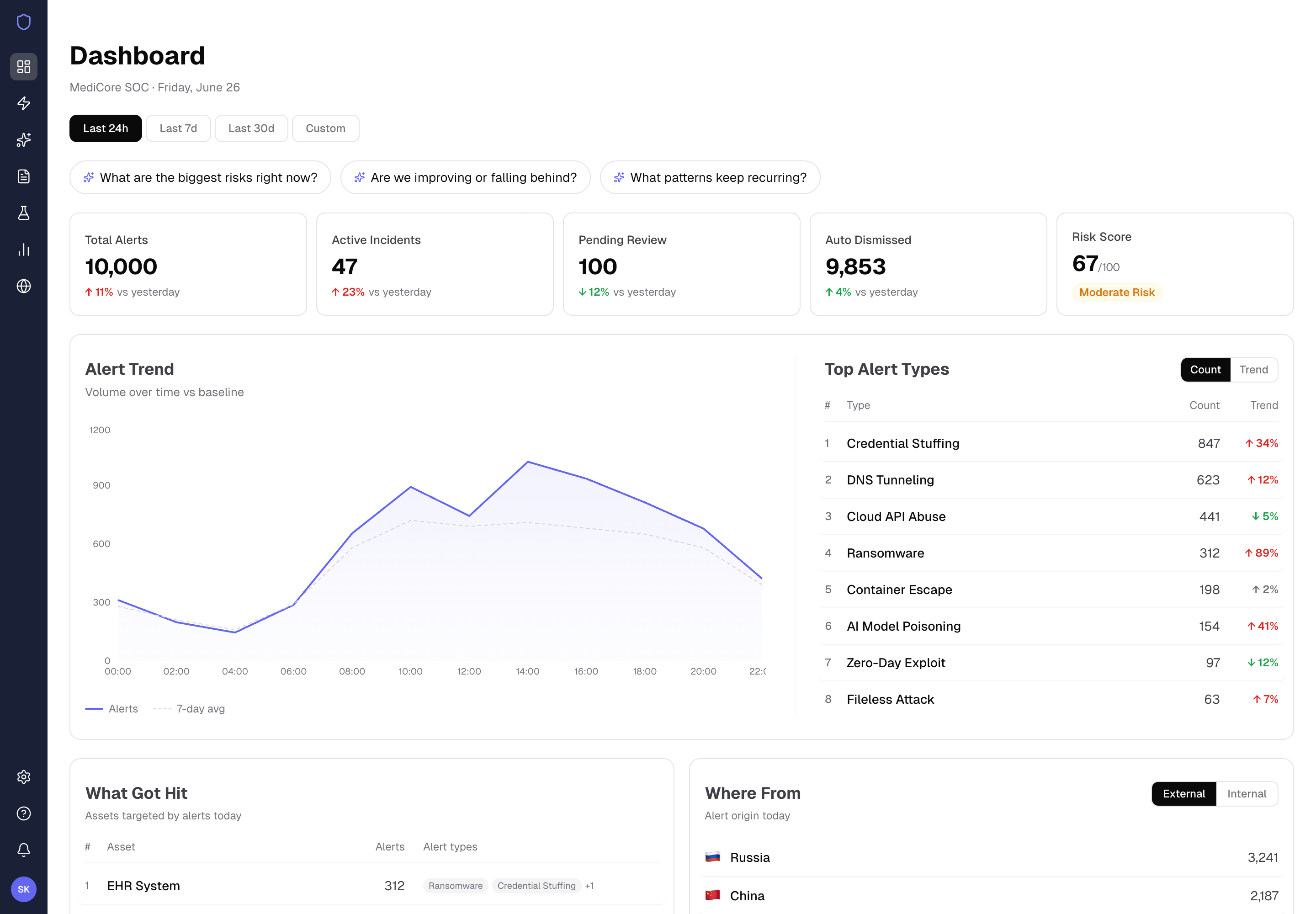Open the settings gear icon

point(23,777)
